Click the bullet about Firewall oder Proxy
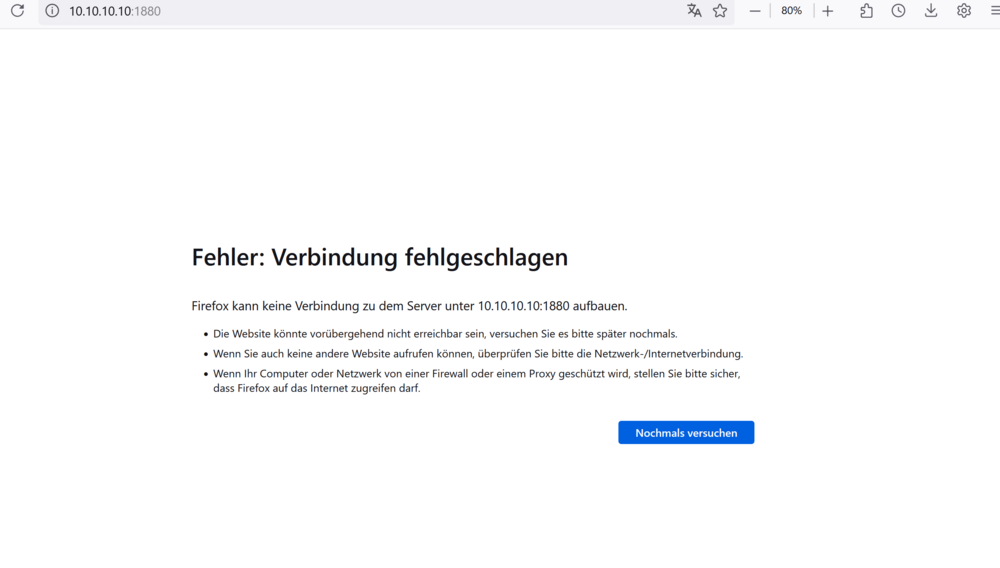1000x568 pixels. (x=476, y=381)
